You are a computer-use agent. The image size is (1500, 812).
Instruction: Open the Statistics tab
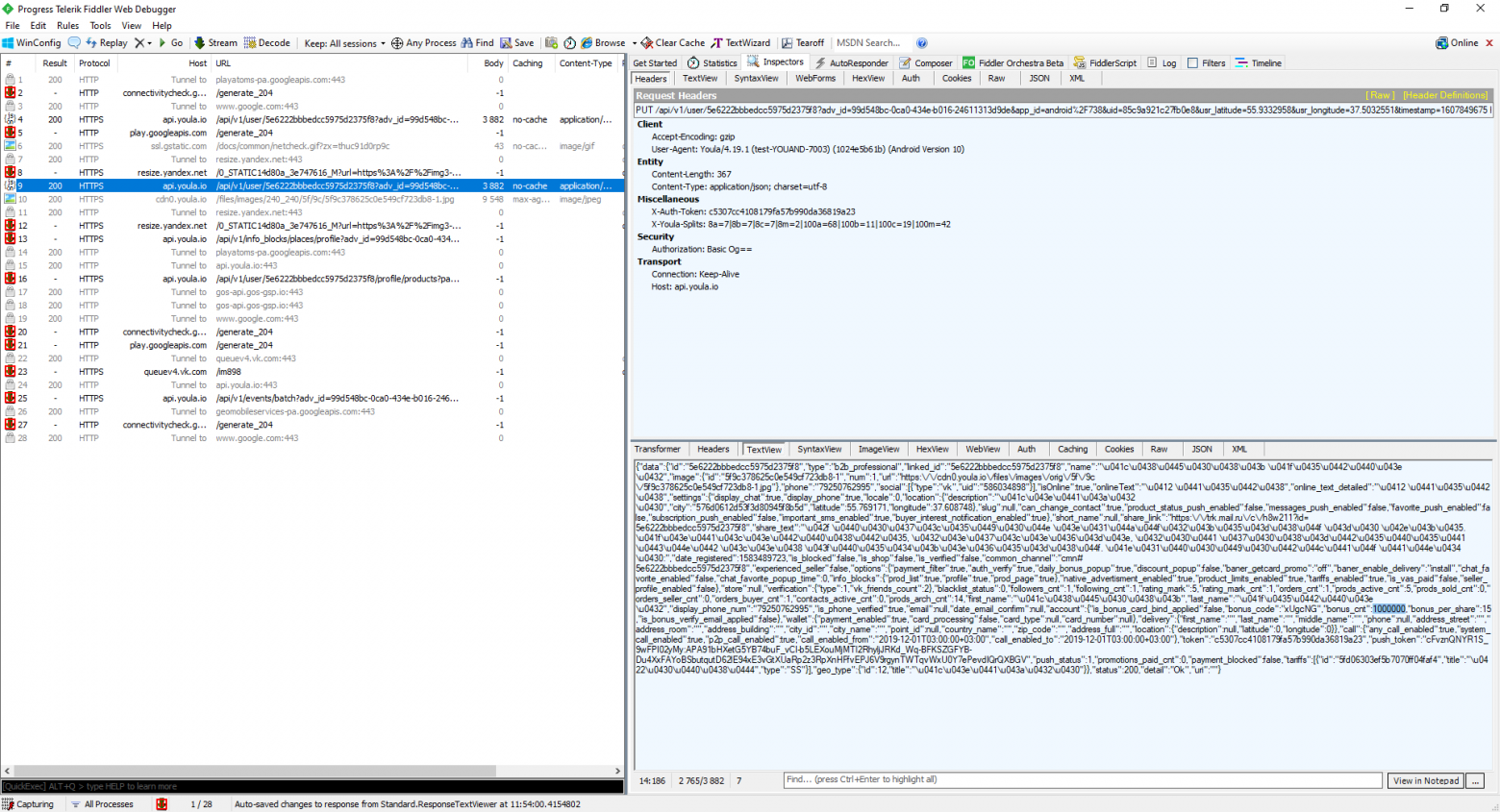click(x=712, y=63)
